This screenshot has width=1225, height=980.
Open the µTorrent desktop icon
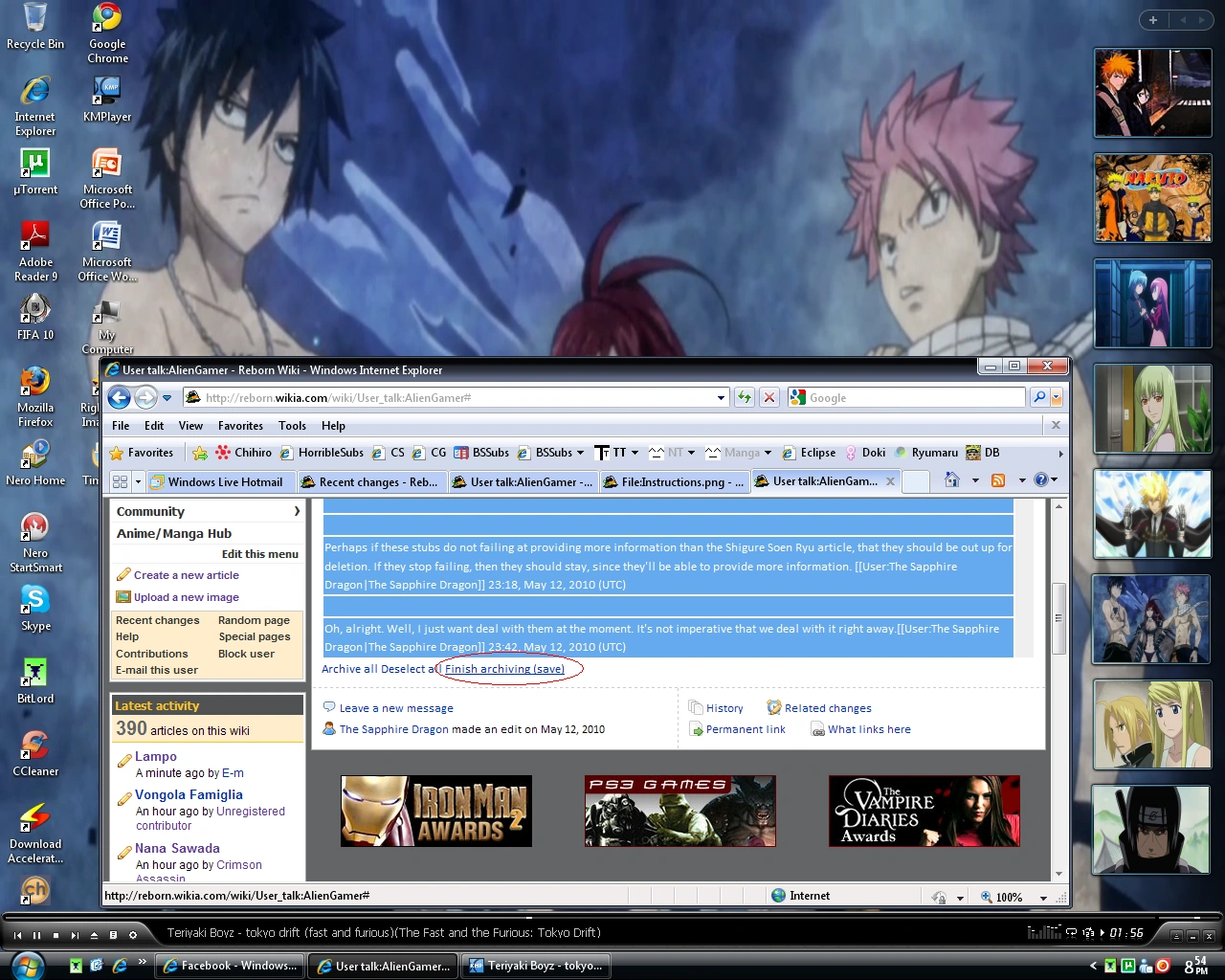point(35,172)
